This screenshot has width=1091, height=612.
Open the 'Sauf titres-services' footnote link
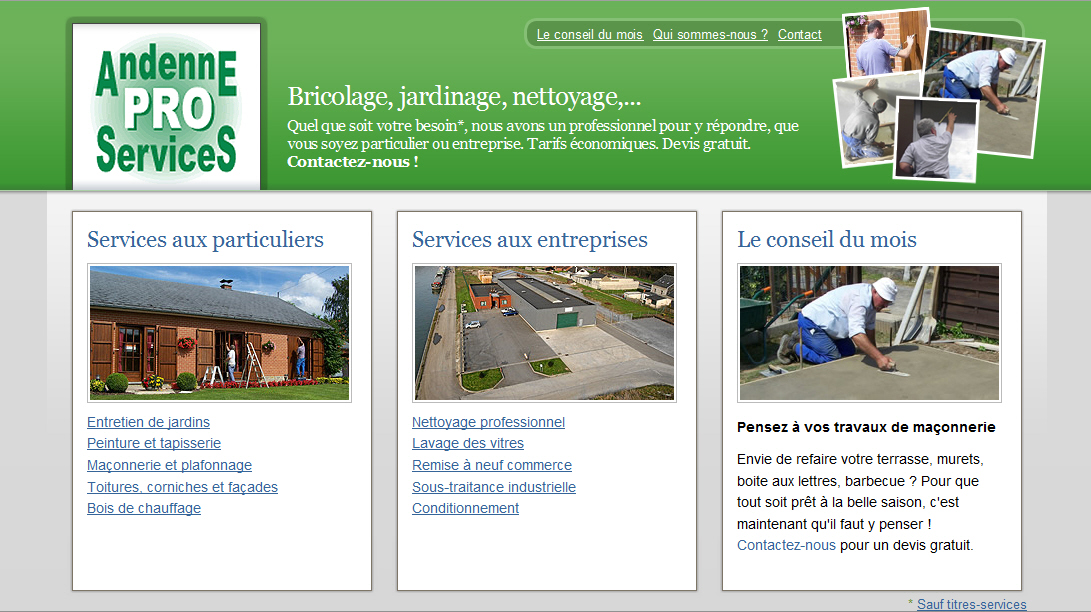(x=971, y=604)
